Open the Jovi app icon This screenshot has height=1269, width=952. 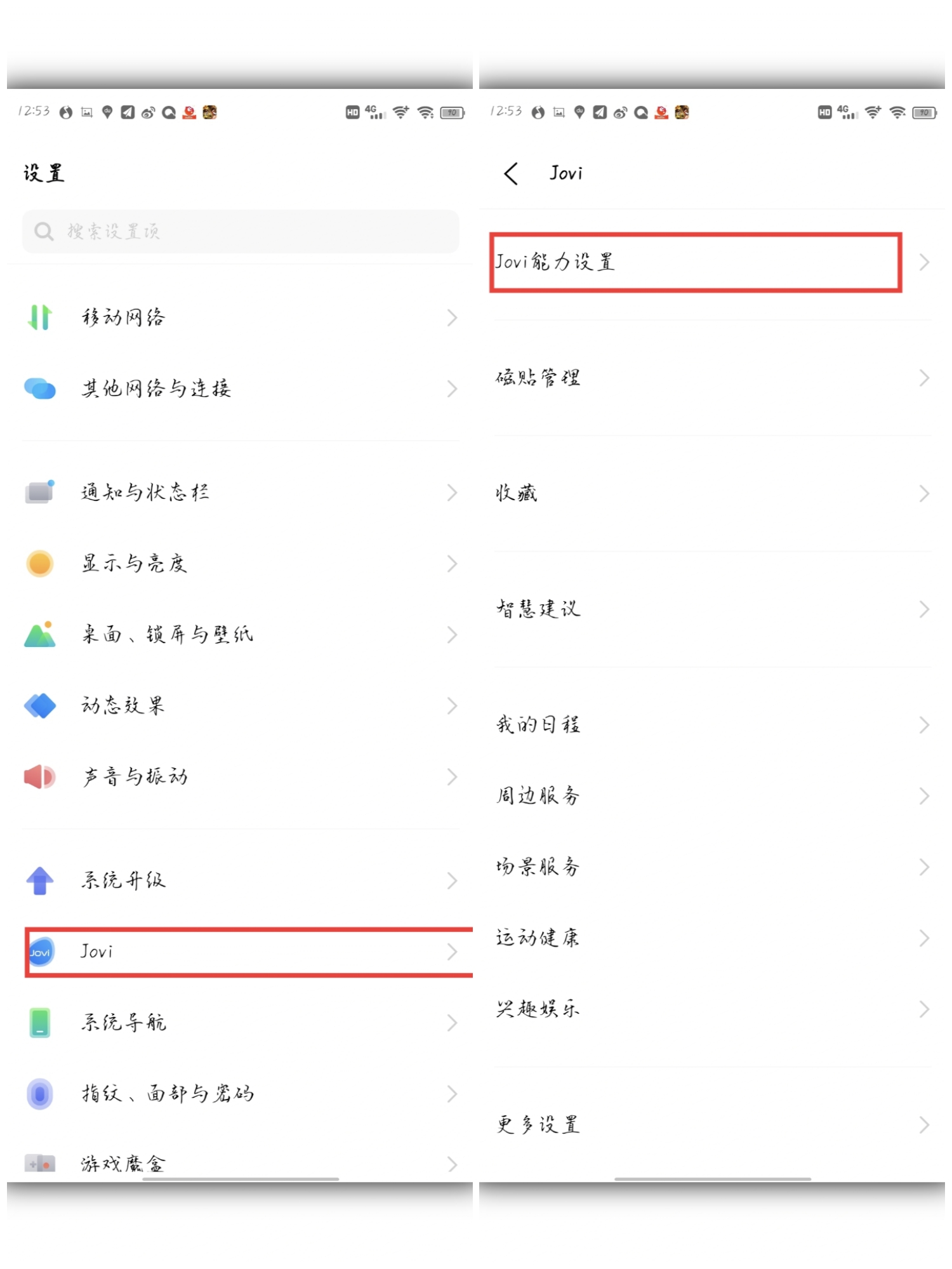pyautogui.click(x=41, y=952)
